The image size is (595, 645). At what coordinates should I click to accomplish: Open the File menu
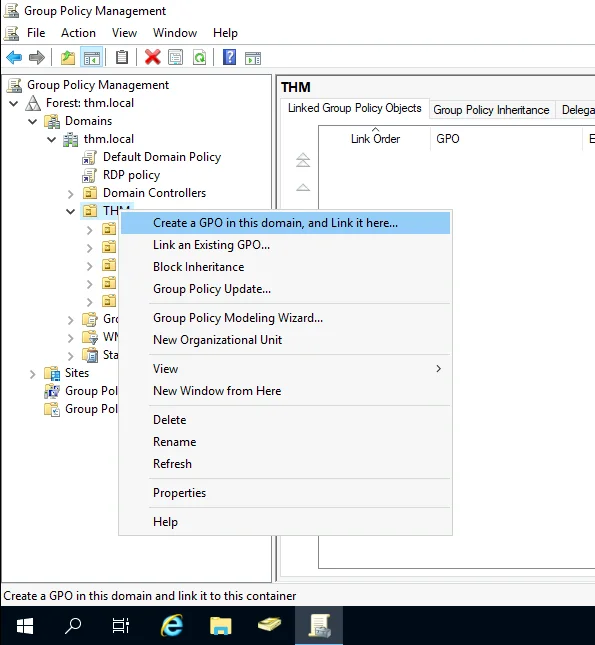[36, 33]
